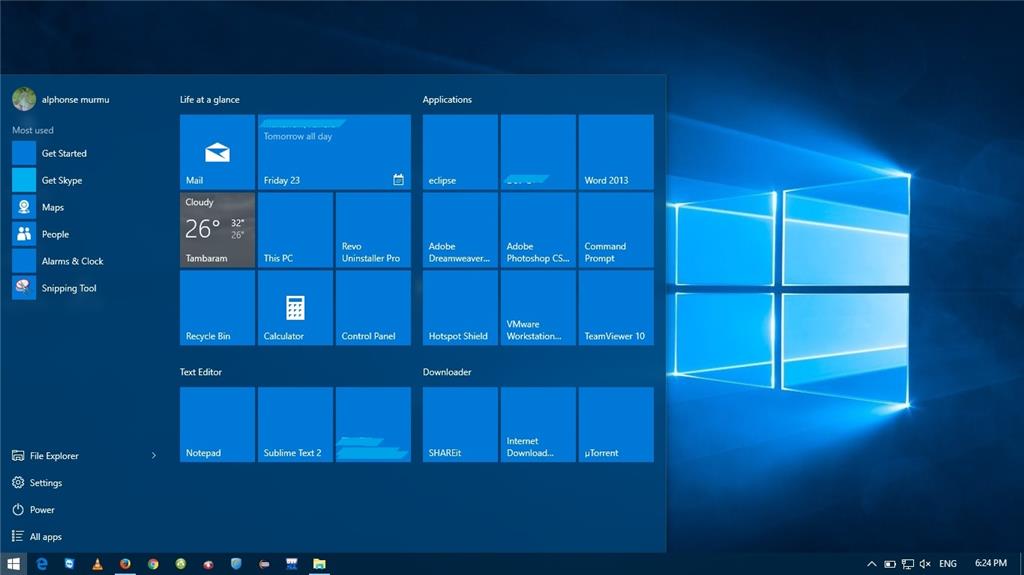Open the Notepad tile
1024x575 pixels.
pos(217,425)
